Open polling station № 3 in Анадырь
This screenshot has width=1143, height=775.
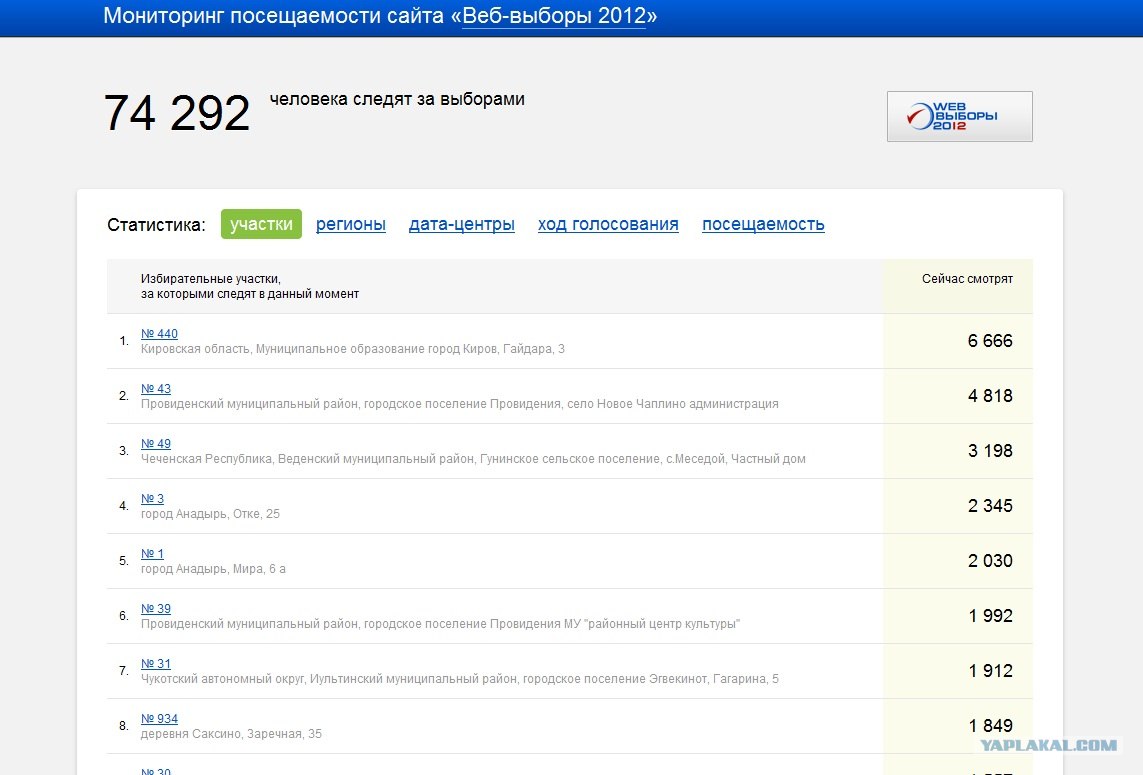tap(152, 499)
